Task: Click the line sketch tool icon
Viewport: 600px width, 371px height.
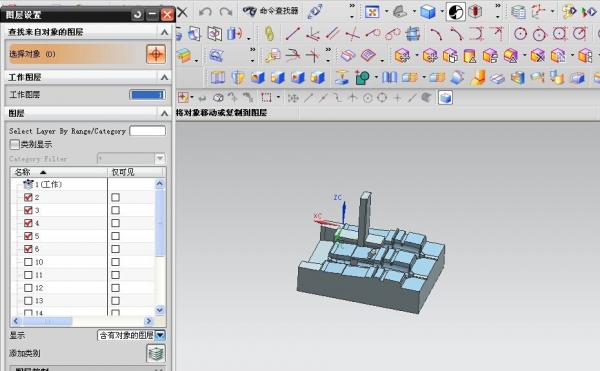Action: click(x=293, y=34)
